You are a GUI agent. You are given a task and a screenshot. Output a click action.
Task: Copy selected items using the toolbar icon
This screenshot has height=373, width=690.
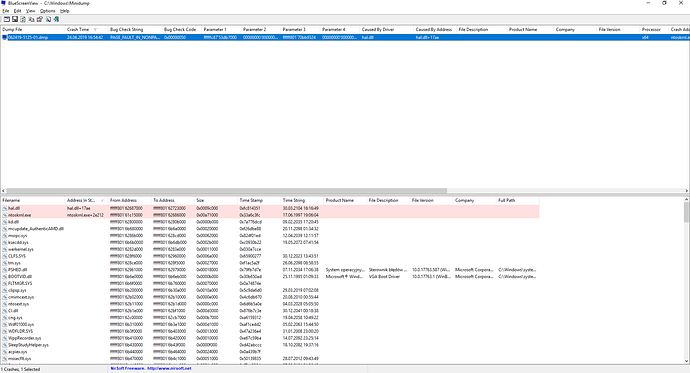(31, 19)
